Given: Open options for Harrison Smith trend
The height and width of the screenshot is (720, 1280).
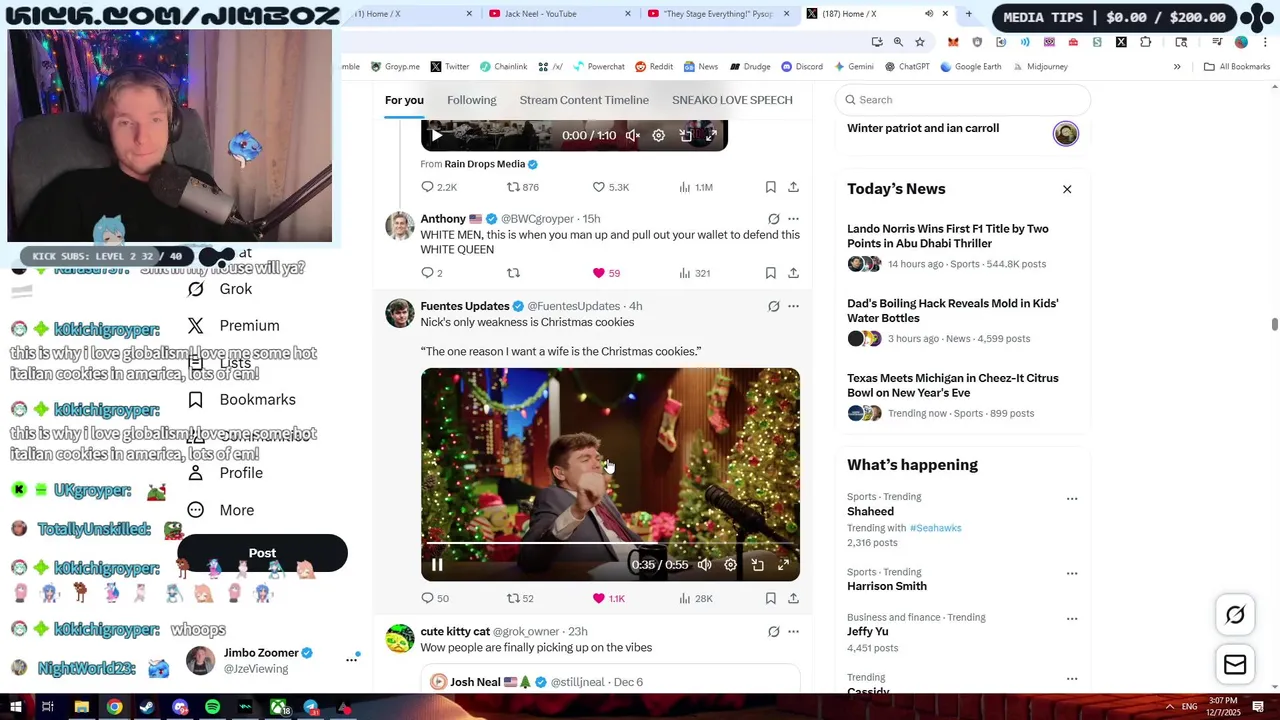Looking at the screenshot, I should 1072,573.
